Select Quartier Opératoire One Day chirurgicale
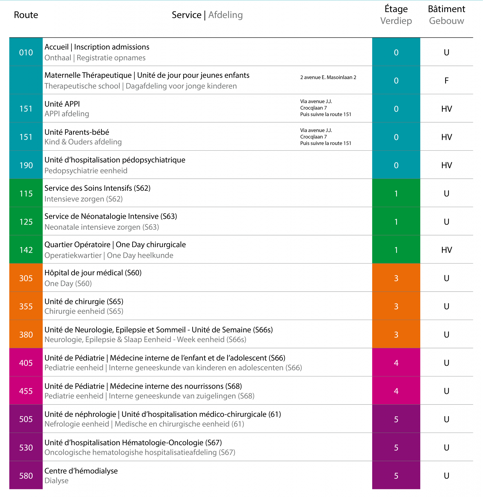Image resolution: width=492 pixels, height=497 pixels. coord(115,245)
